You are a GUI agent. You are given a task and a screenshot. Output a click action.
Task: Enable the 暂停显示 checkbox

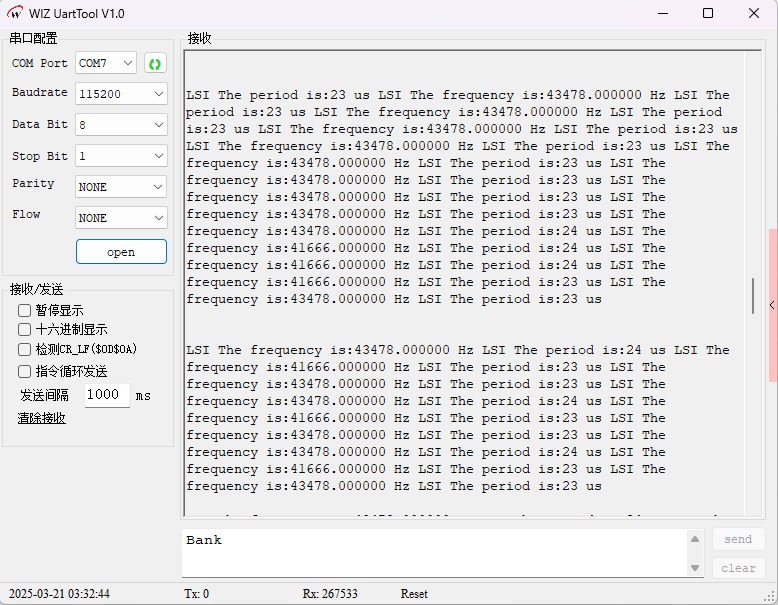[x=25, y=310]
